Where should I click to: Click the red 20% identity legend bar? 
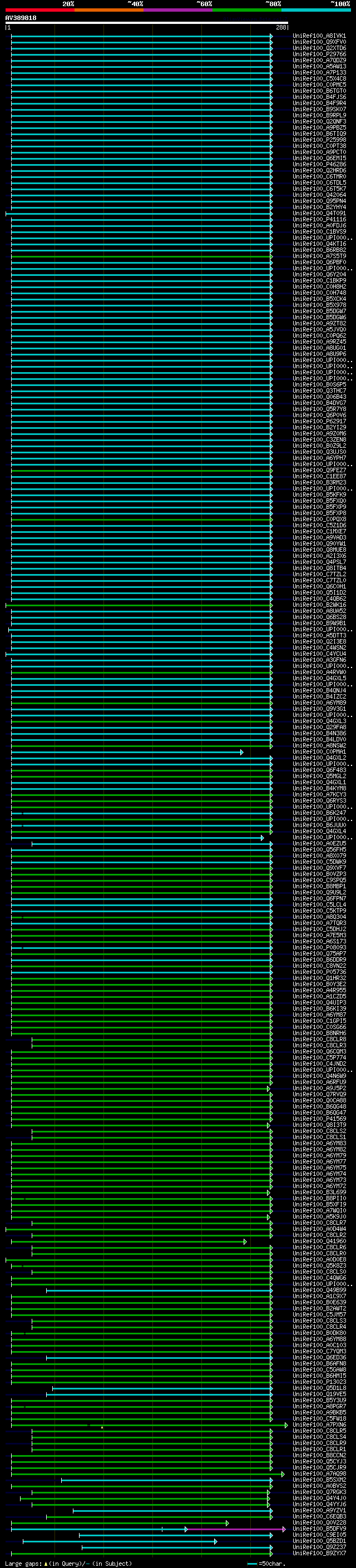(x=39, y=10)
